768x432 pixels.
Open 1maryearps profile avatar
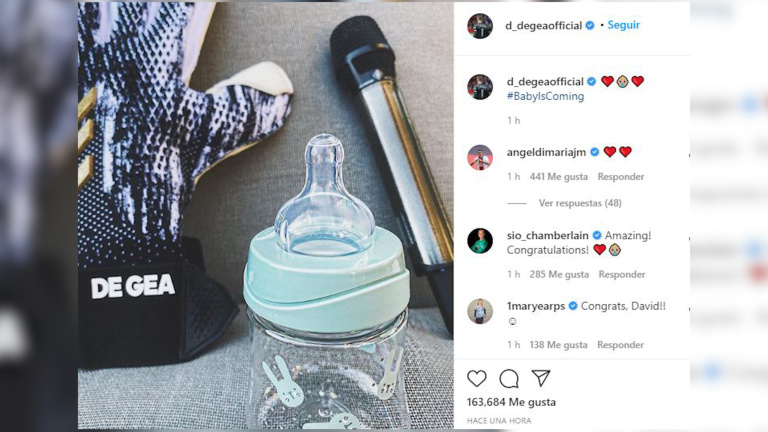pyautogui.click(x=480, y=311)
